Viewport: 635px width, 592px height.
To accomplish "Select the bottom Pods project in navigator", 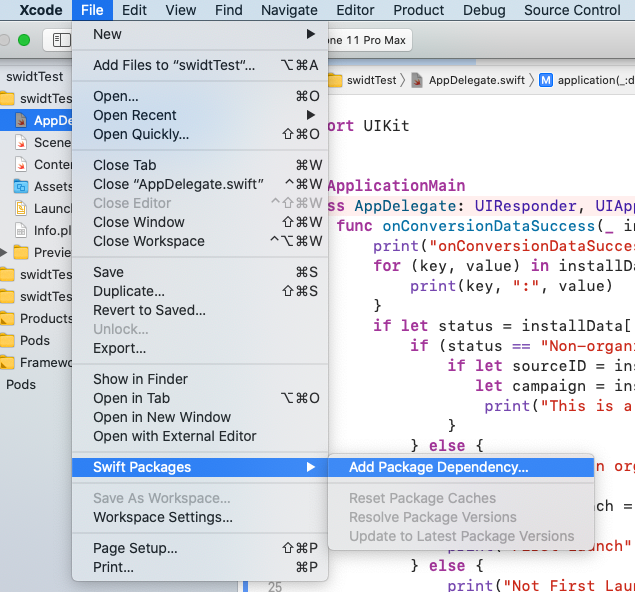I will click(21, 384).
